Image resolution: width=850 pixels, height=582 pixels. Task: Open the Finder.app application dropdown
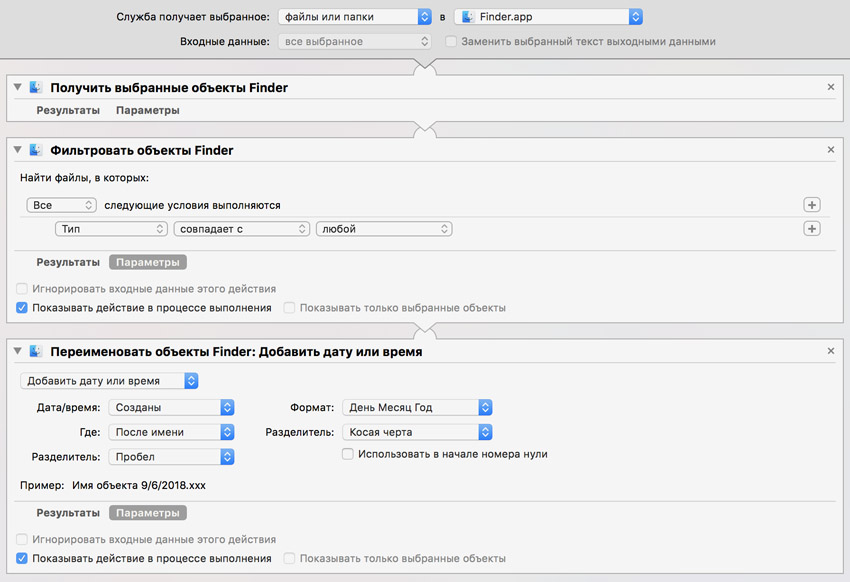coord(548,17)
